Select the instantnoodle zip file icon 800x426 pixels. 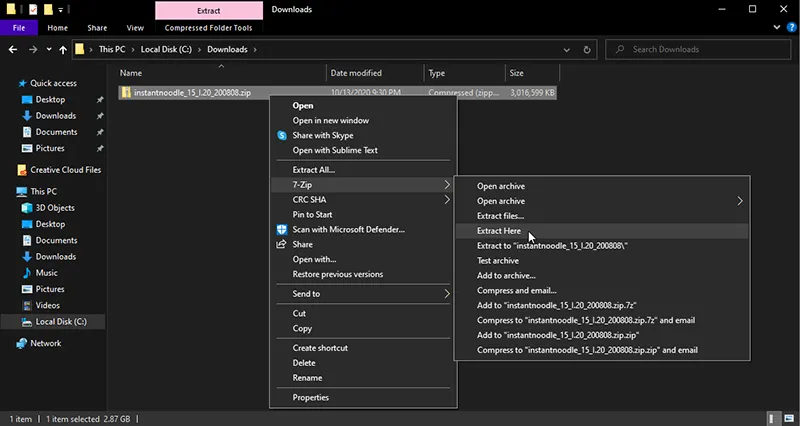(x=125, y=92)
